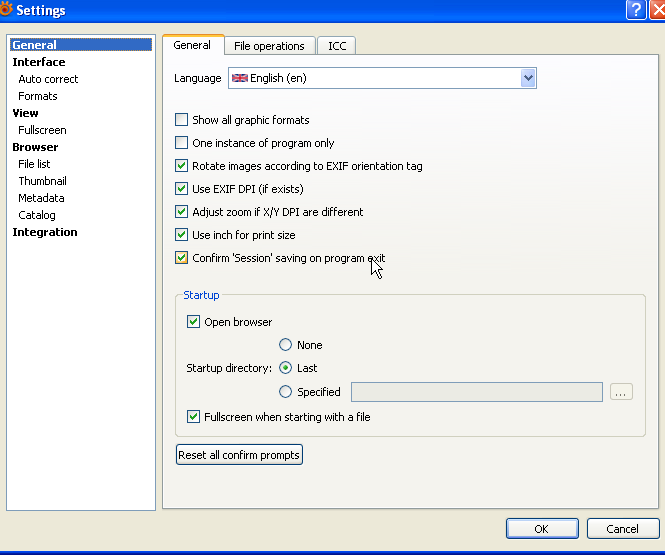Toggle One instance of program only
Screen dimensions: 665x555
click(x=182, y=143)
